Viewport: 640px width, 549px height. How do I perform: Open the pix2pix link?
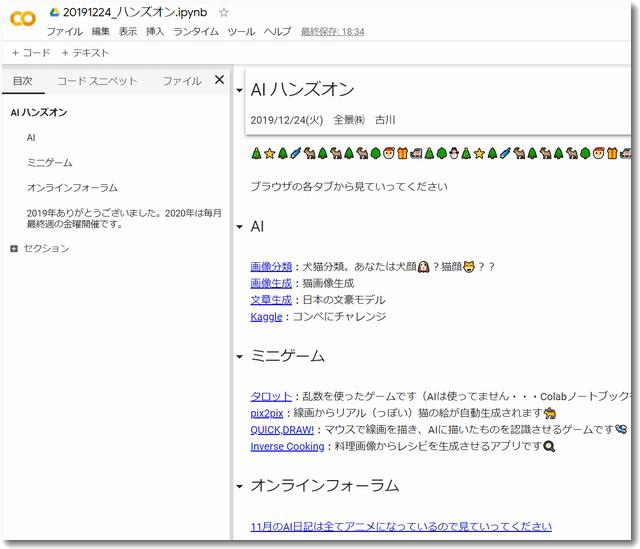(267, 413)
